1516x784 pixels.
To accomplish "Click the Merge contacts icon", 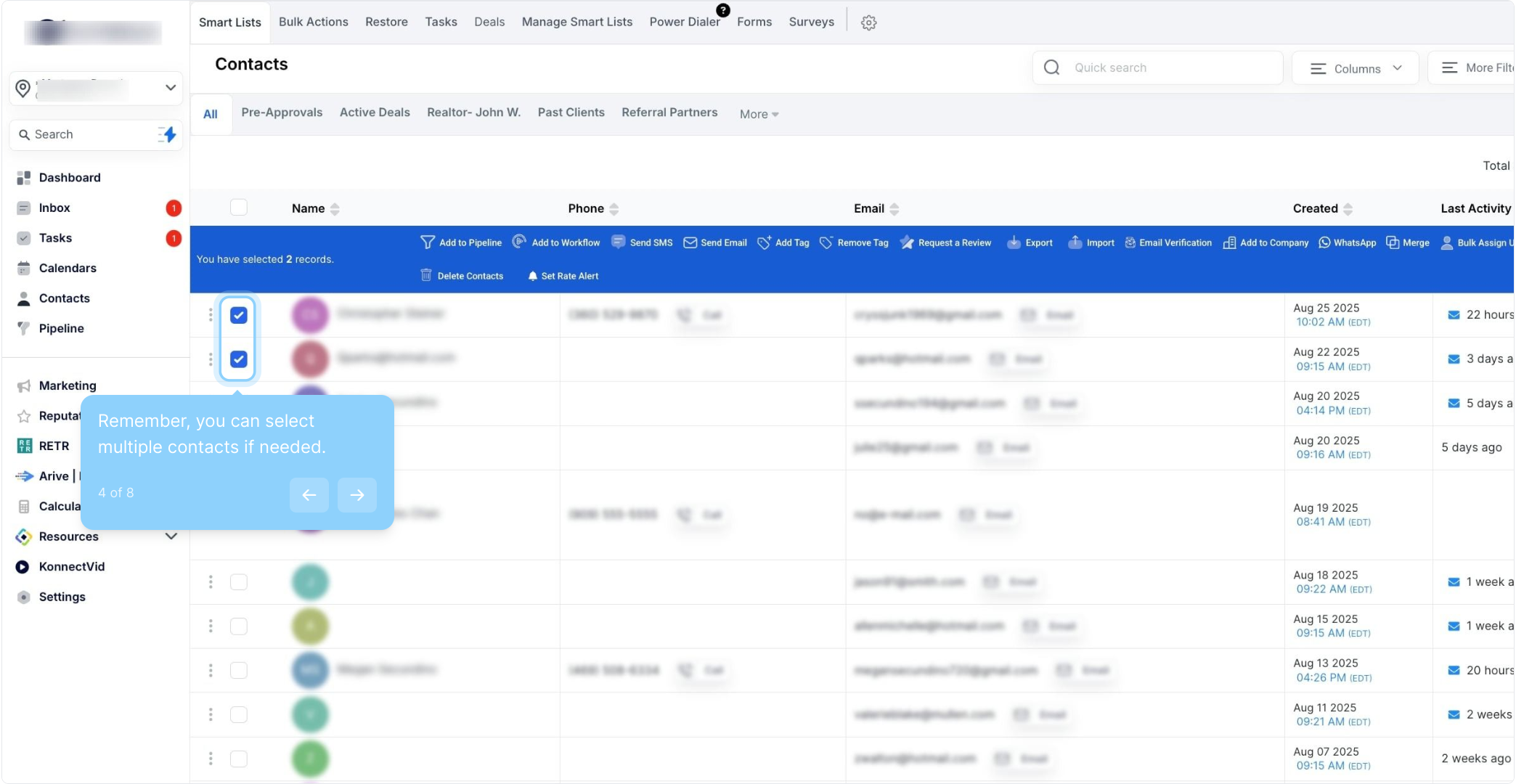I will coord(1392,242).
